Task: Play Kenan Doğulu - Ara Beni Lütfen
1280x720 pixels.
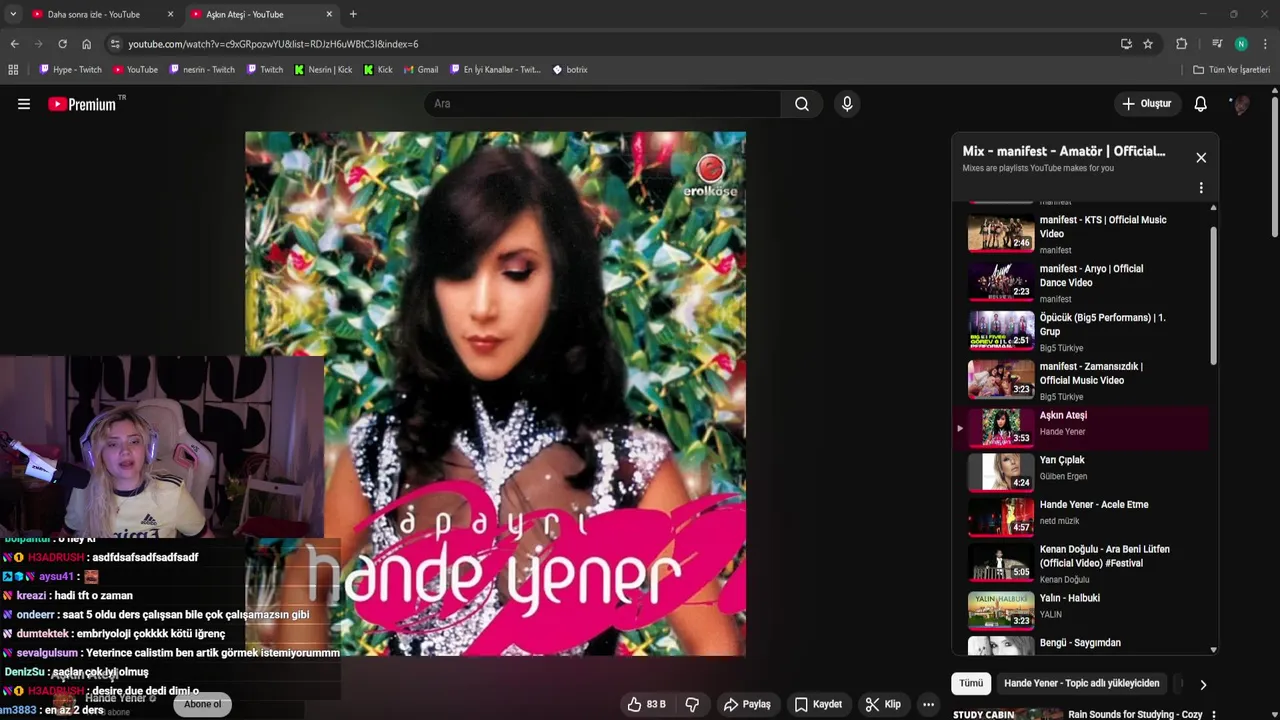Action: point(1083,563)
